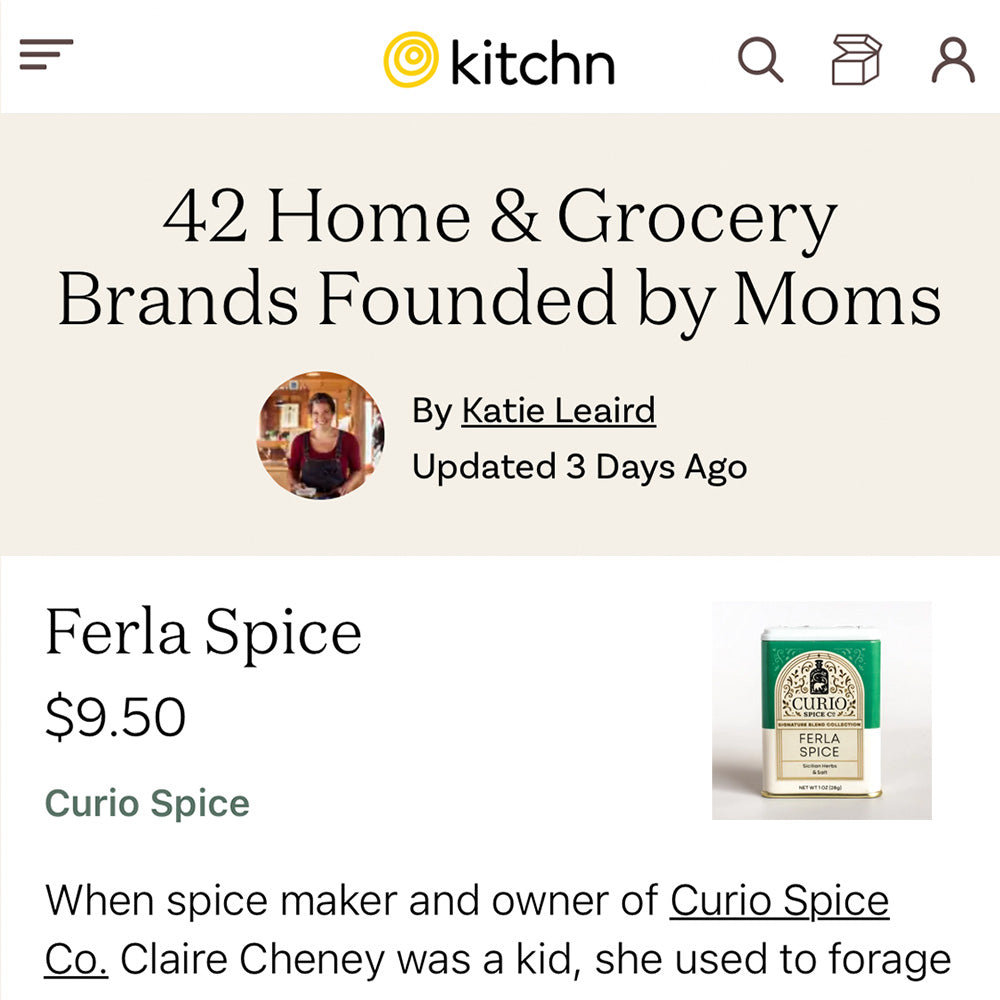
Task: Open the box icon in header
Action: click(x=856, y=59)
